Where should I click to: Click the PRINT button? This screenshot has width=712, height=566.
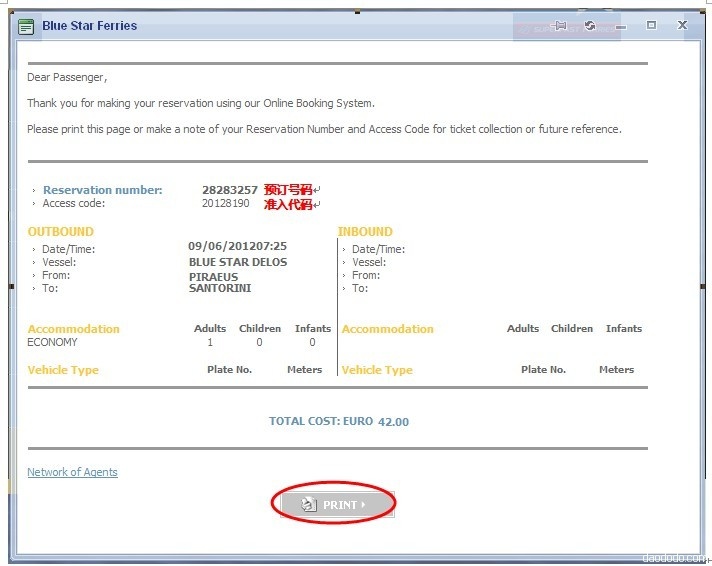coord(337,504)
